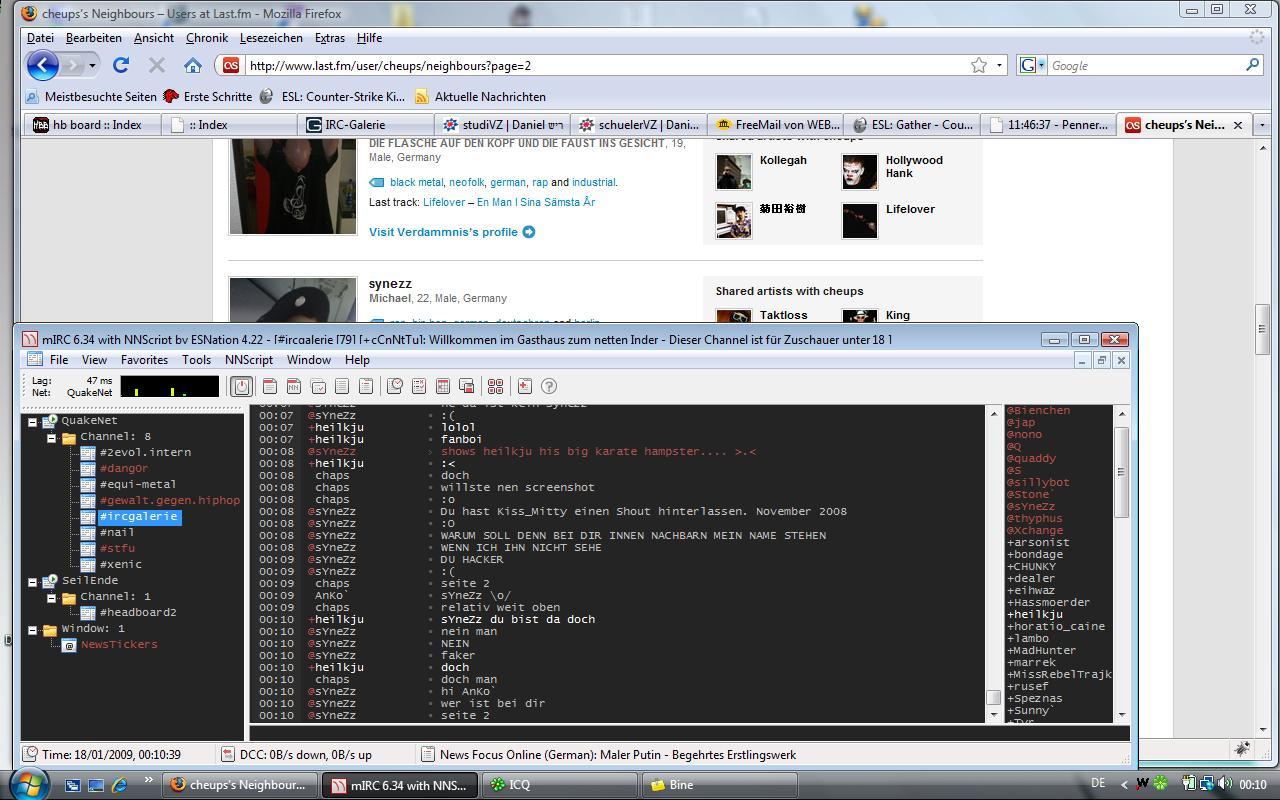Click the black metal tag link
This screenshot has height=800, width=1280.
416,182
